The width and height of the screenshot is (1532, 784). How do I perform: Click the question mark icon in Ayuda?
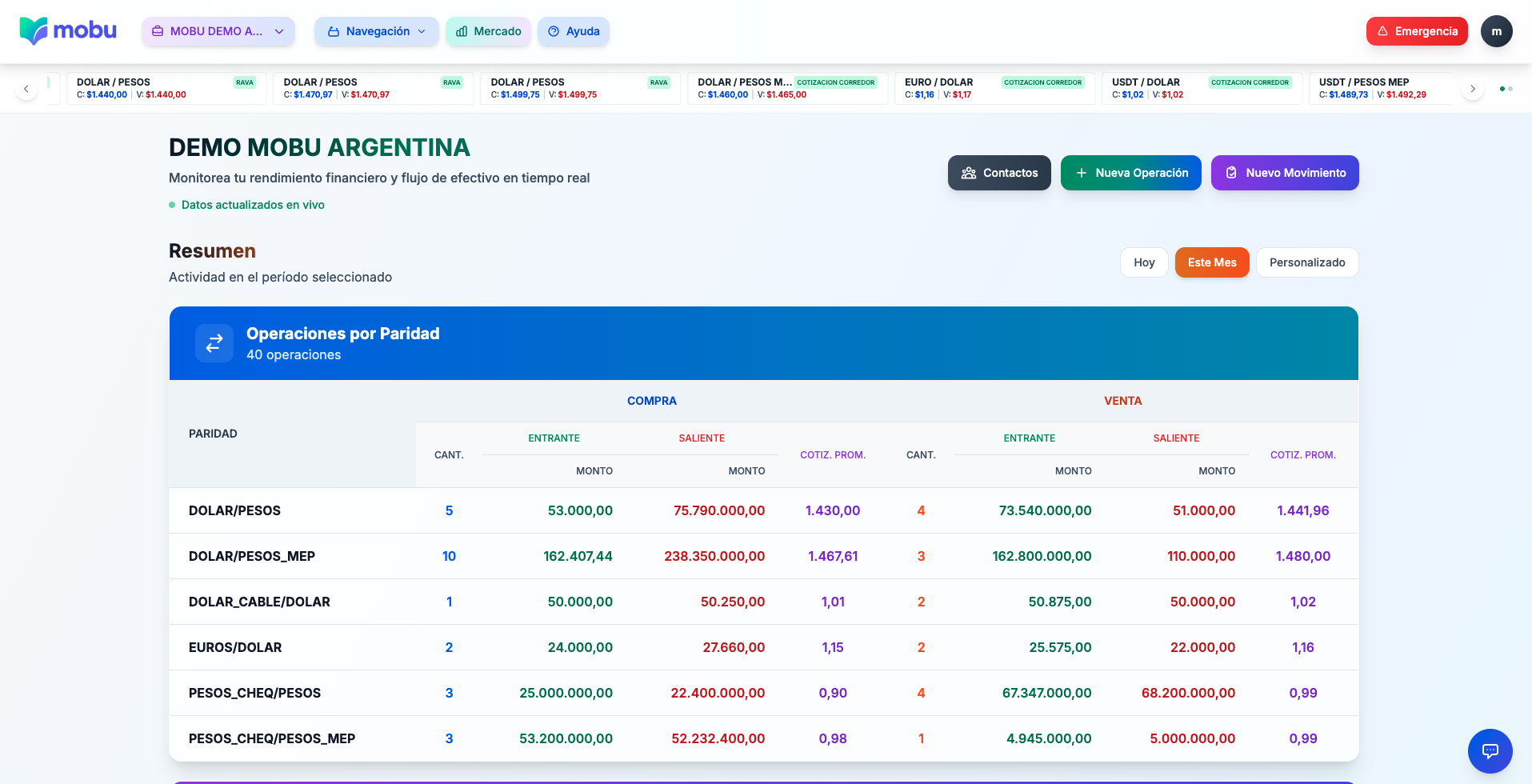[x=553, y=31]
